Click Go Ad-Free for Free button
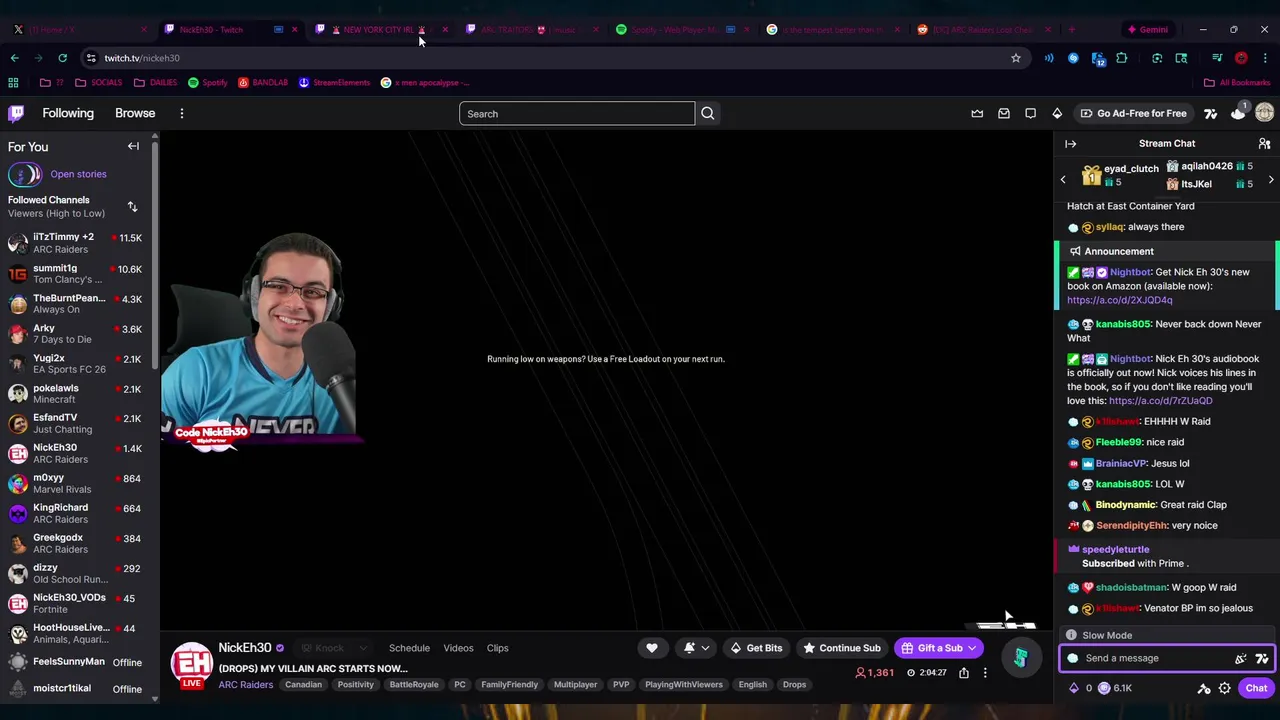Image resolution: width=1280 pixels, height=720 pixels. [1133, 113]
